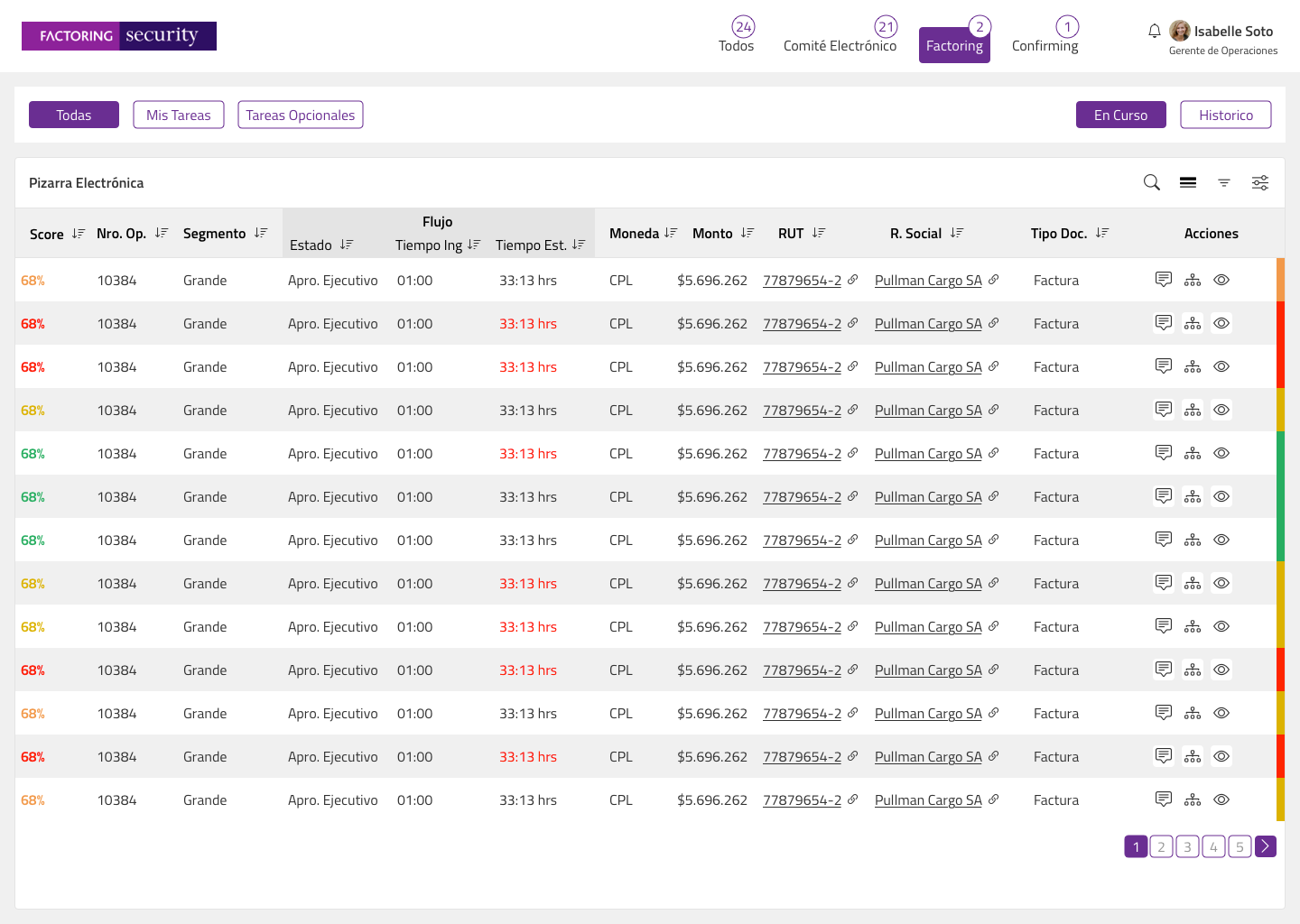Image resolution: width=1300 pixels, height=924 pixels.
Task: Open the comment icon on the first row
Action: click(1164, 280)
